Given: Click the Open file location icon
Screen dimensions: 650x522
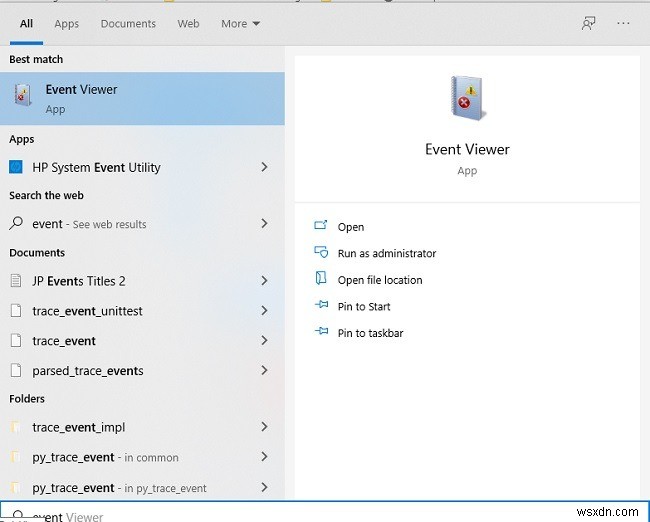Looking at the screenshot, I should (320, 278).
